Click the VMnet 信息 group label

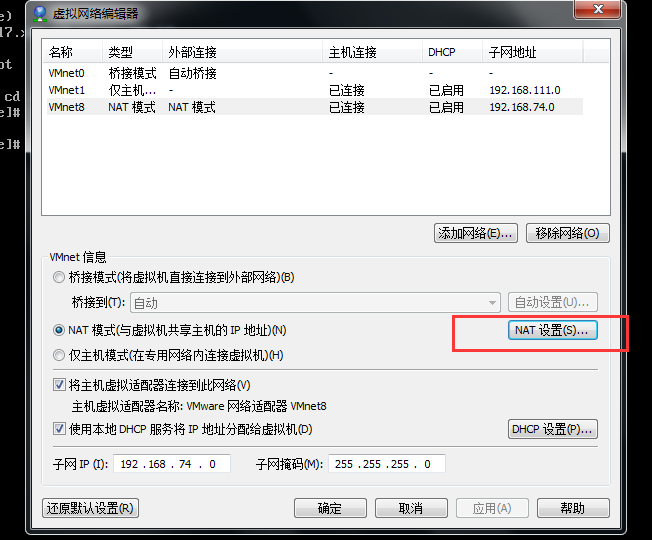point(78,257)
